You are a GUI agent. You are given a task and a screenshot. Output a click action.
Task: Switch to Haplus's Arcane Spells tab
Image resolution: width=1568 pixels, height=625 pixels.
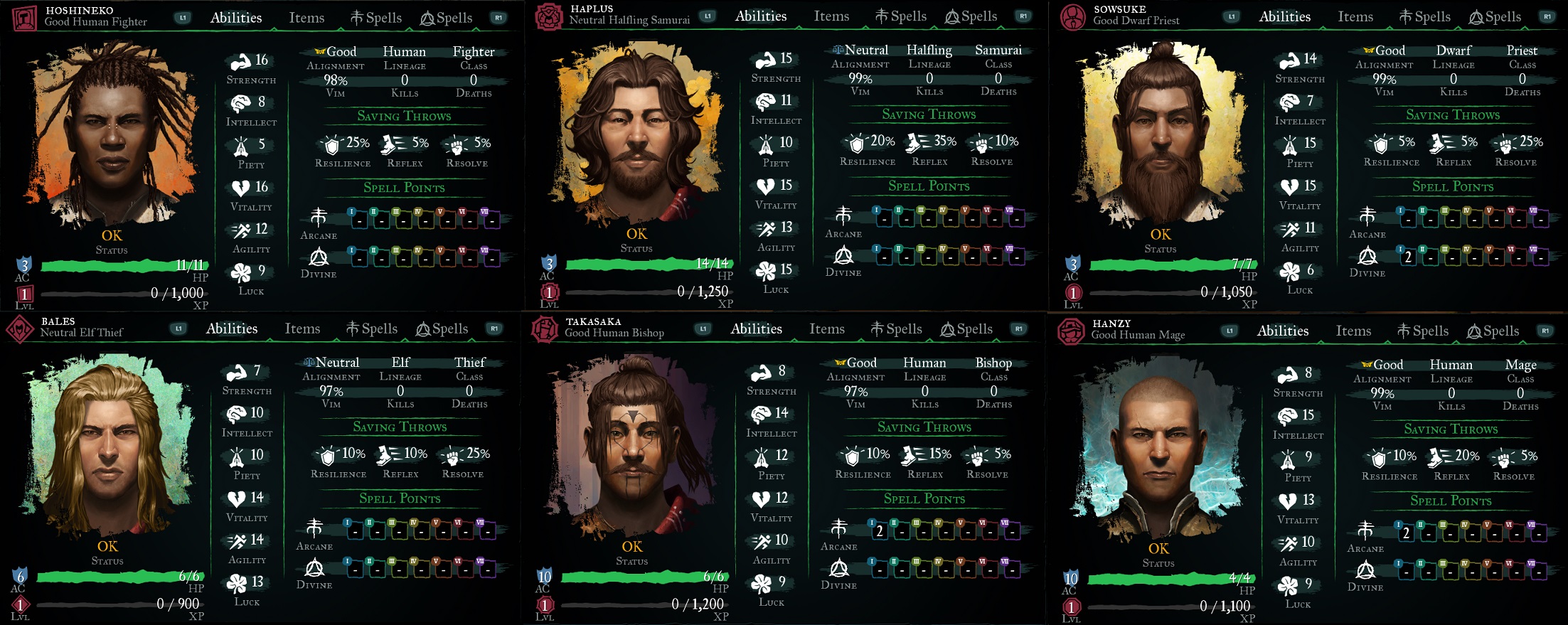tap(900, 16)
